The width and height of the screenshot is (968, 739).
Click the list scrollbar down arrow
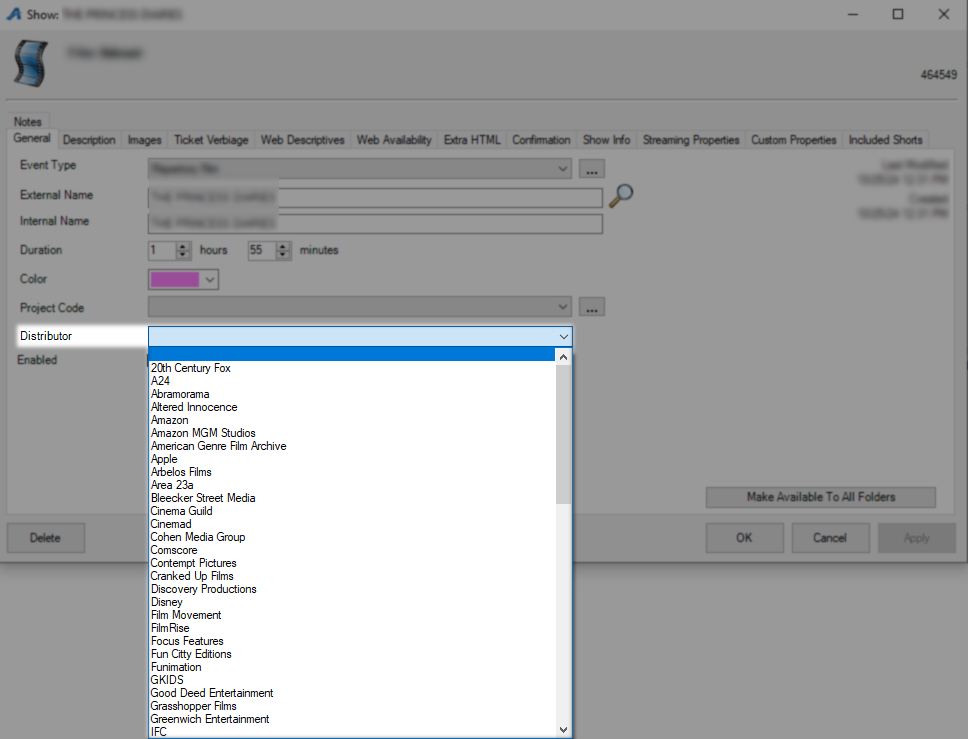(x=563, y=730)
